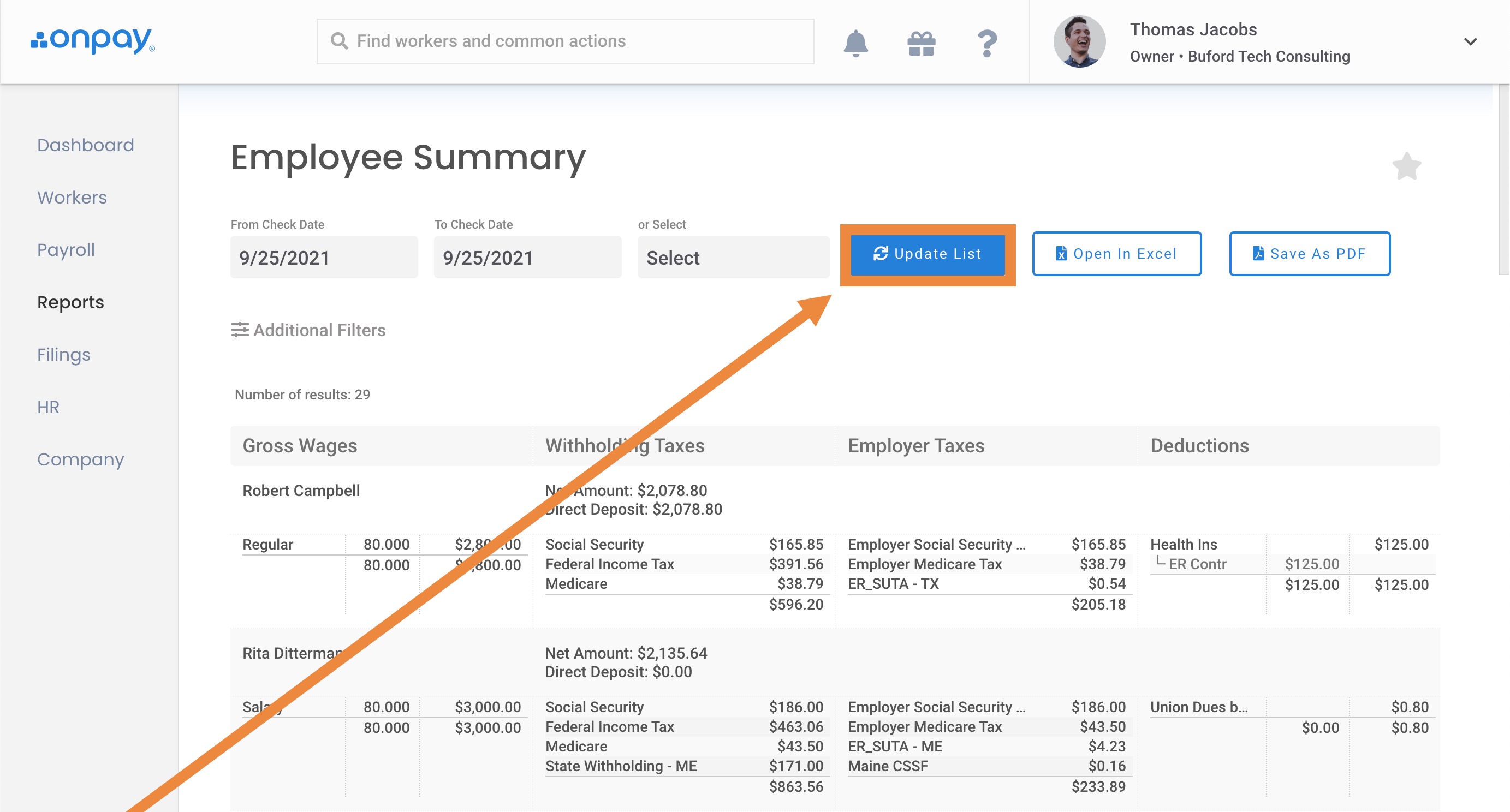Click Thomas Jacobs profile photo

point(1079,41)
